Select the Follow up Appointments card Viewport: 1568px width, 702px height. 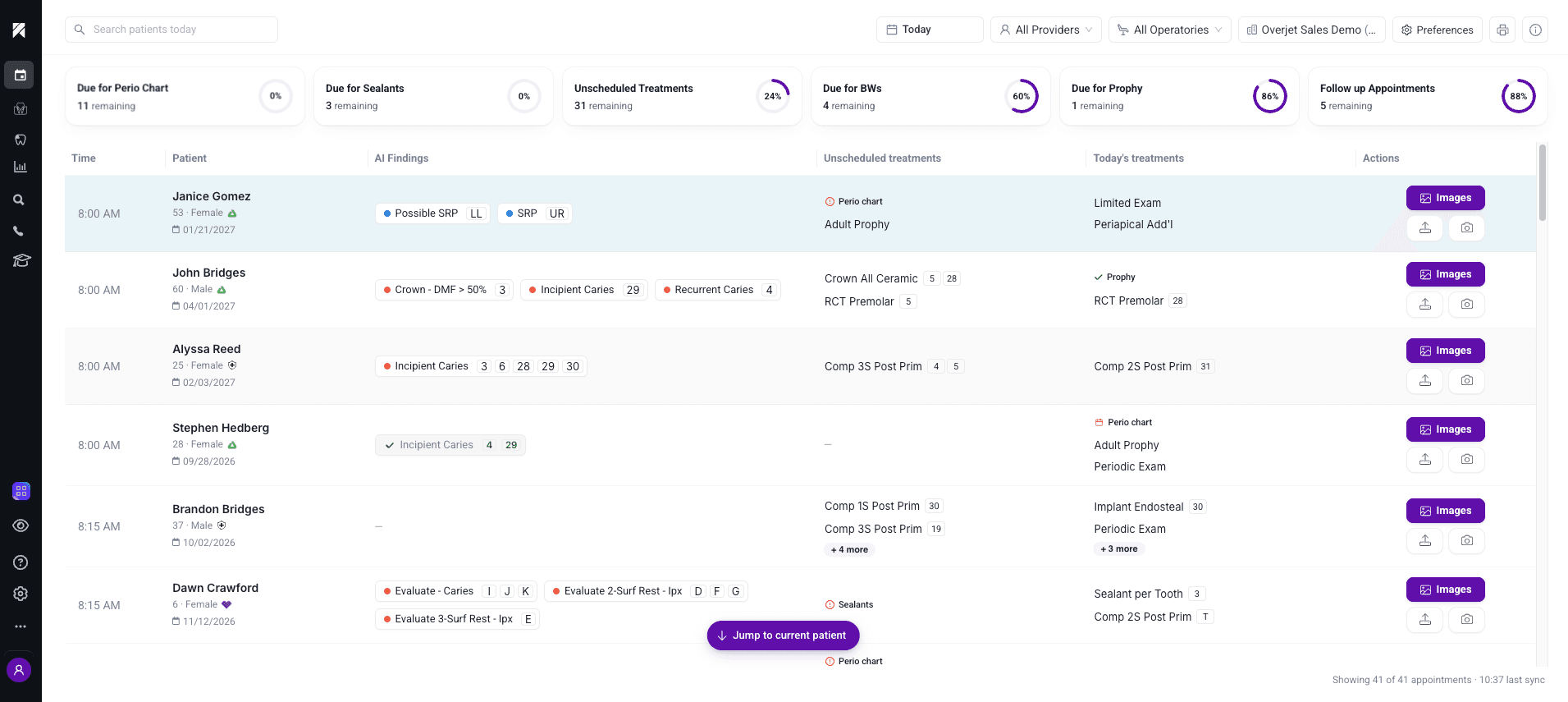[1428, 96]
